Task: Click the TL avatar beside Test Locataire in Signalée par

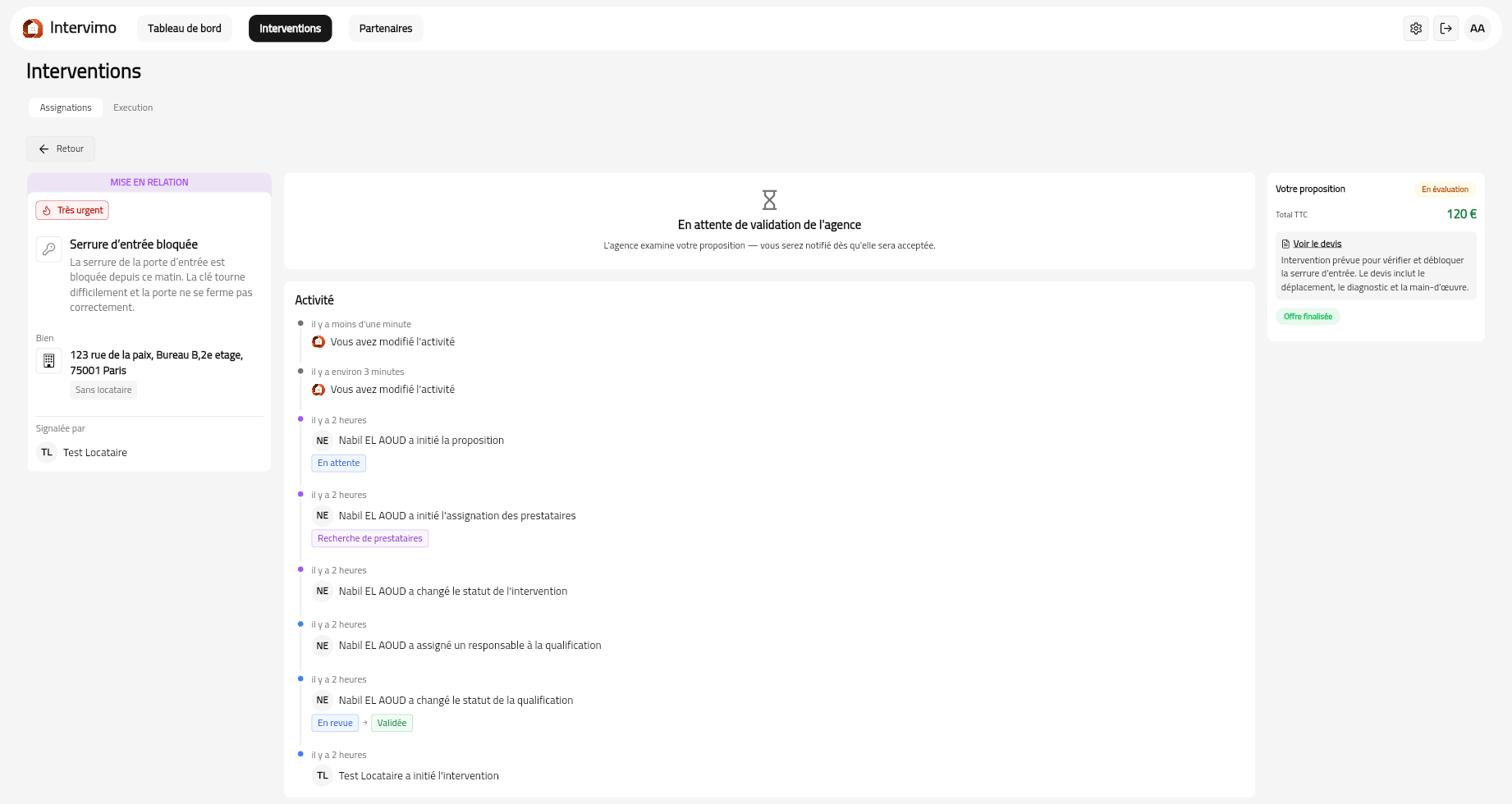Action: tap(47, 453)
